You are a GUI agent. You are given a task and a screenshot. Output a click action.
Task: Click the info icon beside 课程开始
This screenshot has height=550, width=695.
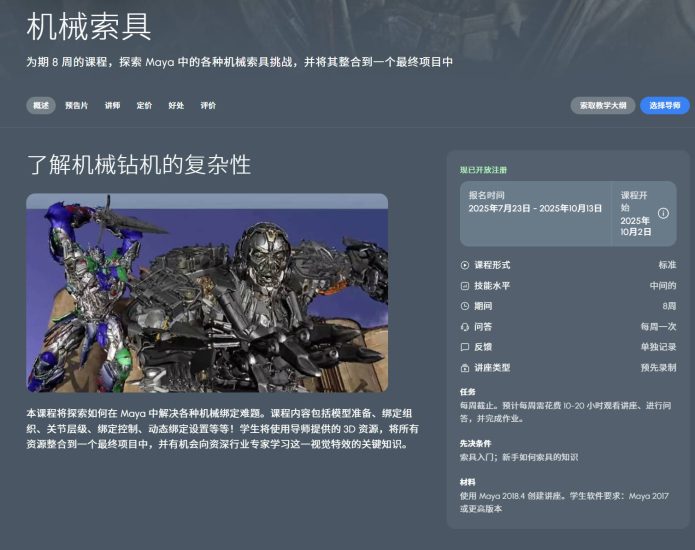[663, 213]
